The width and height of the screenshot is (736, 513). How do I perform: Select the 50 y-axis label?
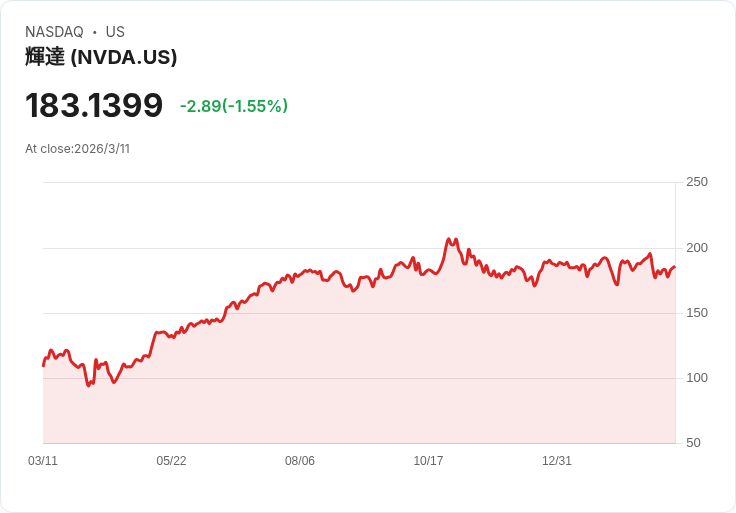click(x=694, y=443)
